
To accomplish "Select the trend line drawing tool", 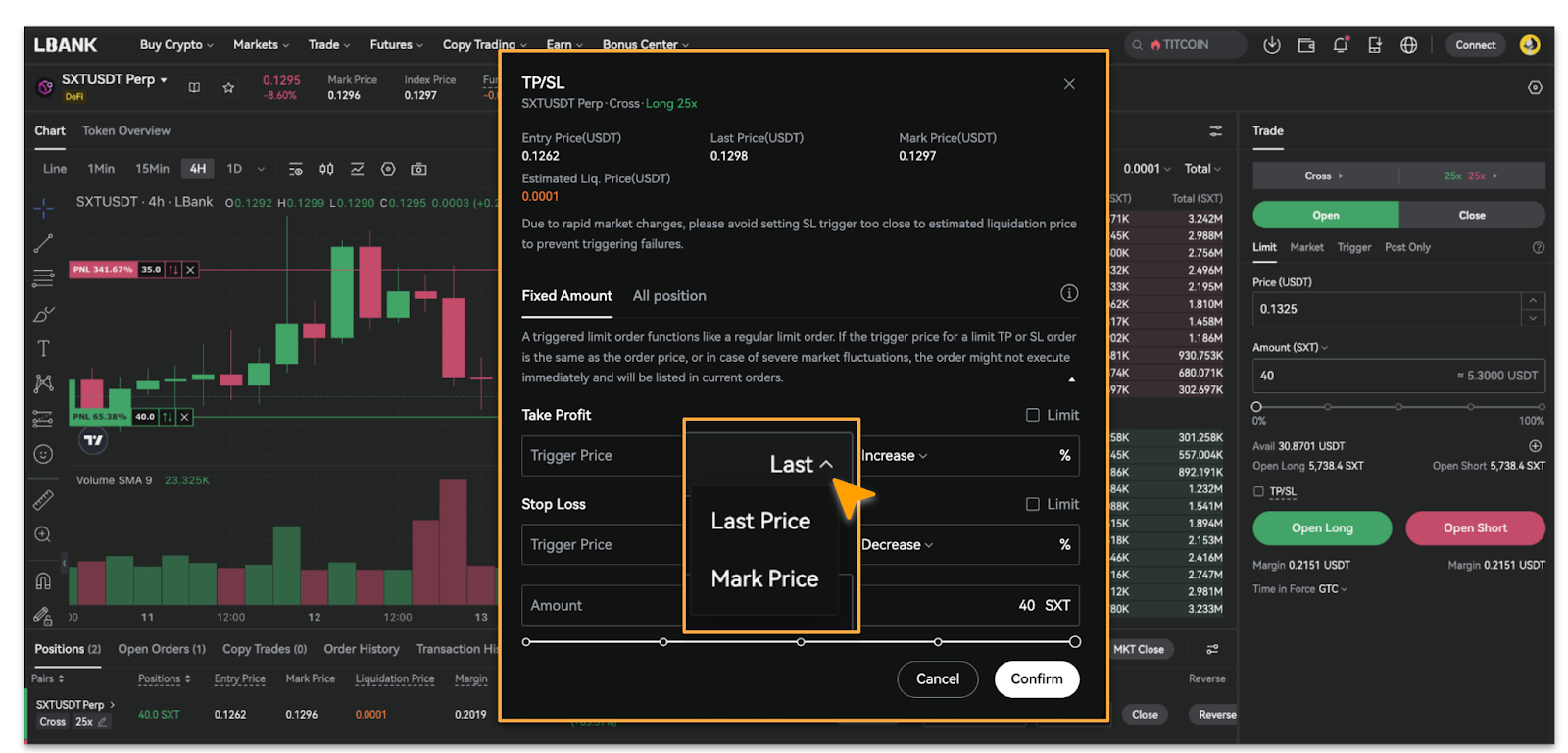I will tap(43, 243).
